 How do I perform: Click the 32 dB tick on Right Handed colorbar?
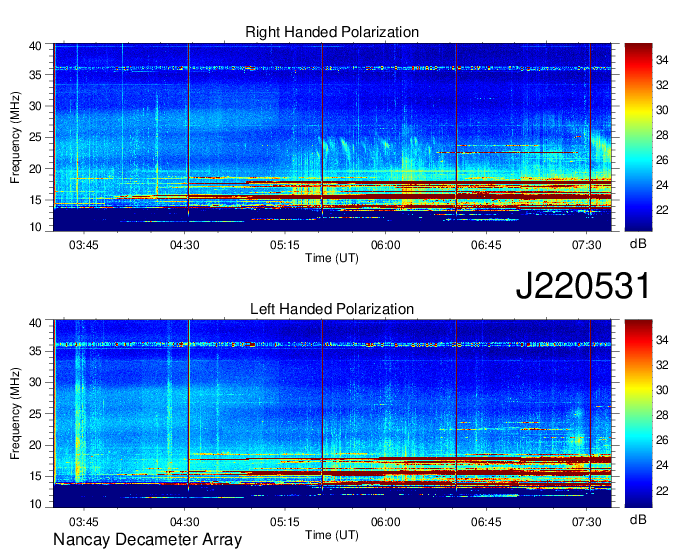pos(662,85)
